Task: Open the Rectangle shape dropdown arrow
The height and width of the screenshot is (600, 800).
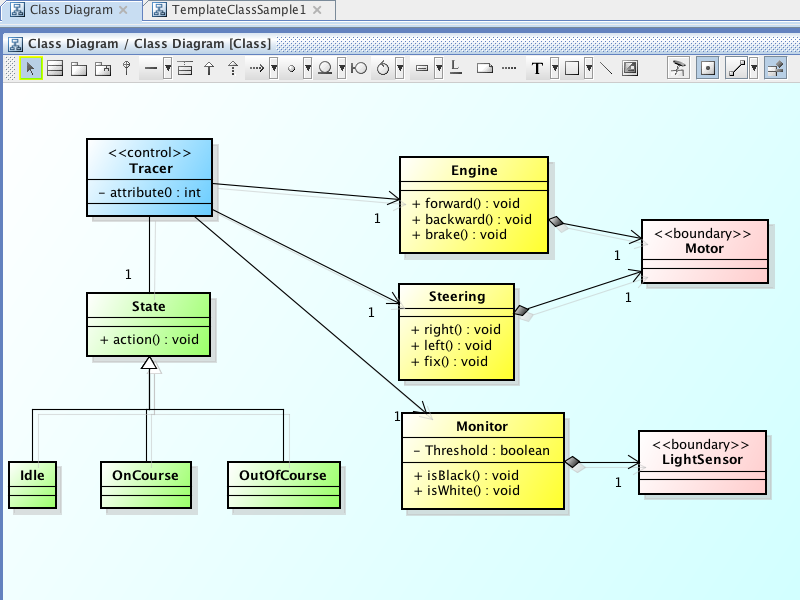Action: (589, 68)
